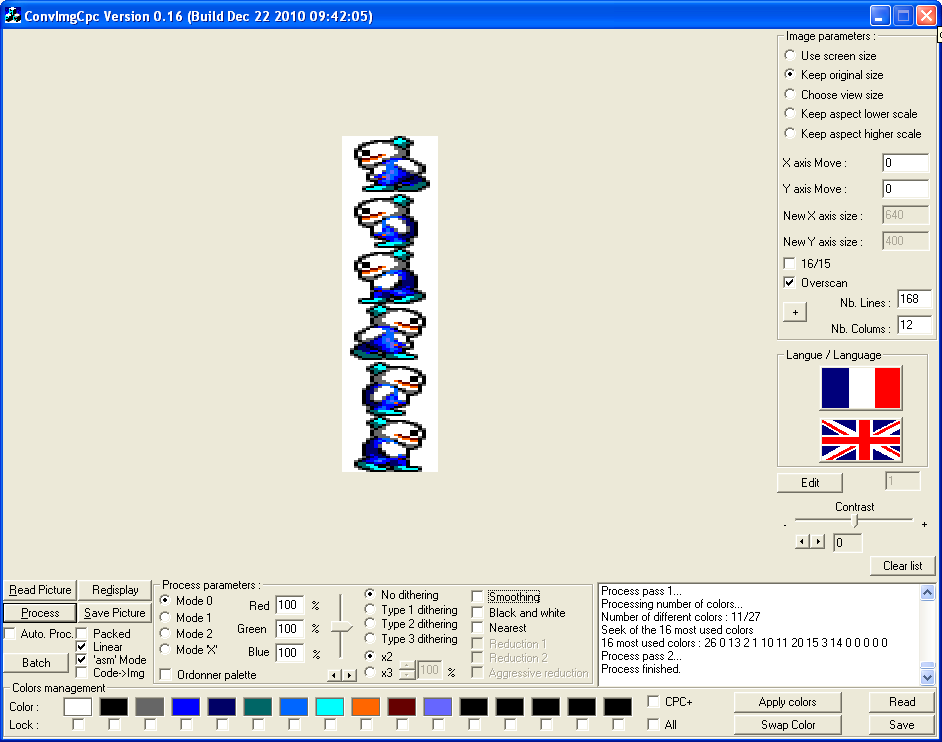Click the palette Save button

(902, 725)
